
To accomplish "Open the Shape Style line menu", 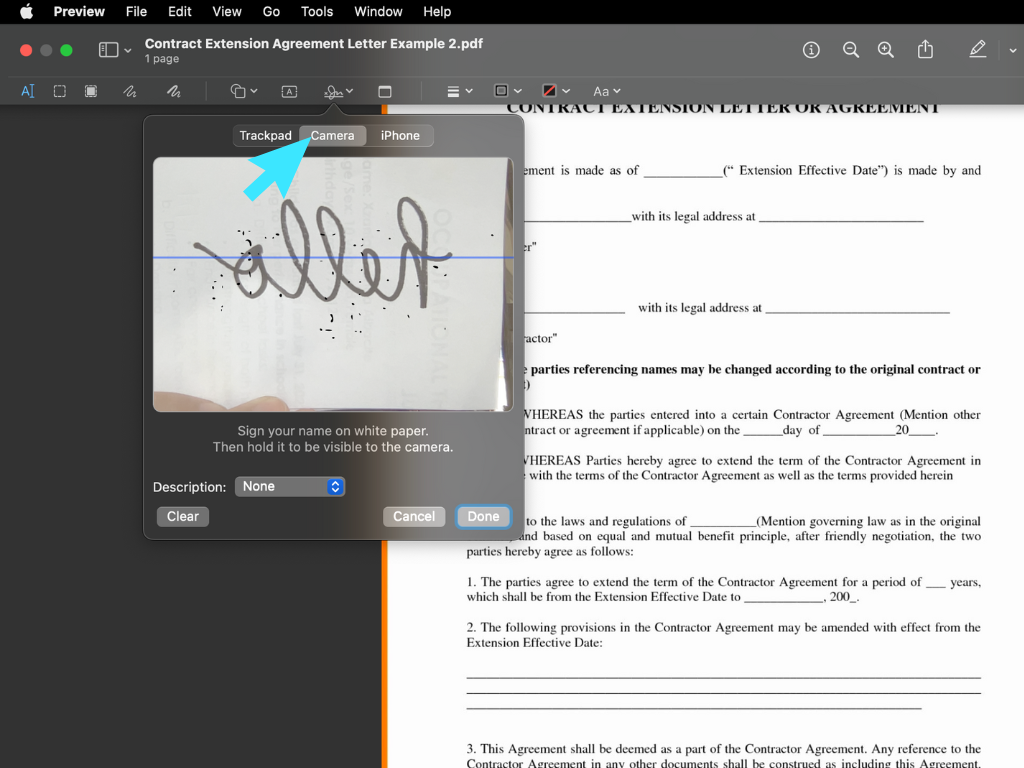I will [x=459, y=91].
